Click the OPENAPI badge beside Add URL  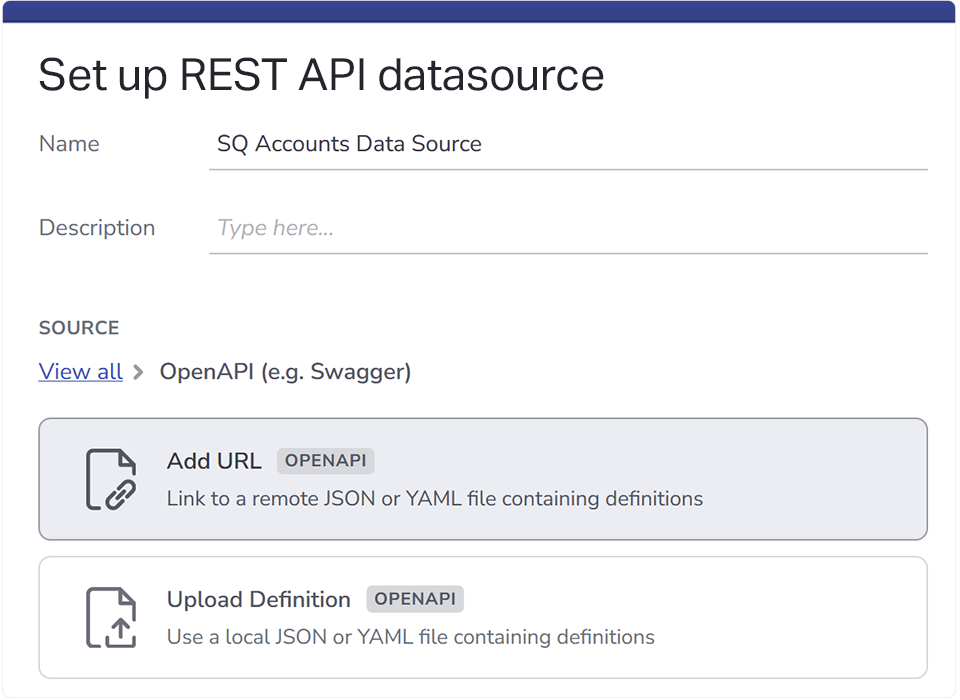326,461
